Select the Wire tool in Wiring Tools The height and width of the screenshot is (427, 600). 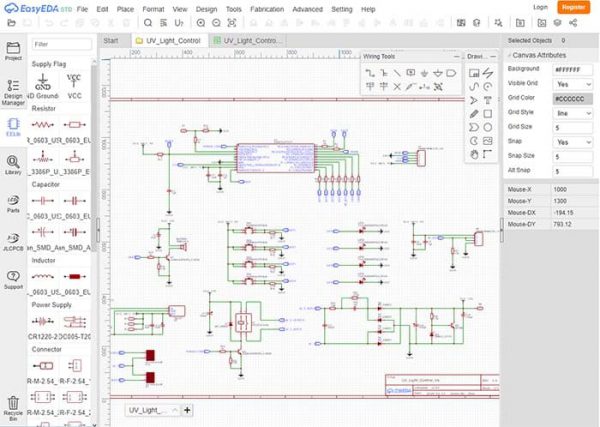click(372, 73)
